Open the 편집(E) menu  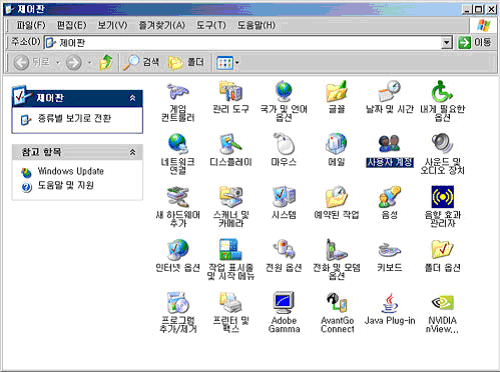(71, 25)
